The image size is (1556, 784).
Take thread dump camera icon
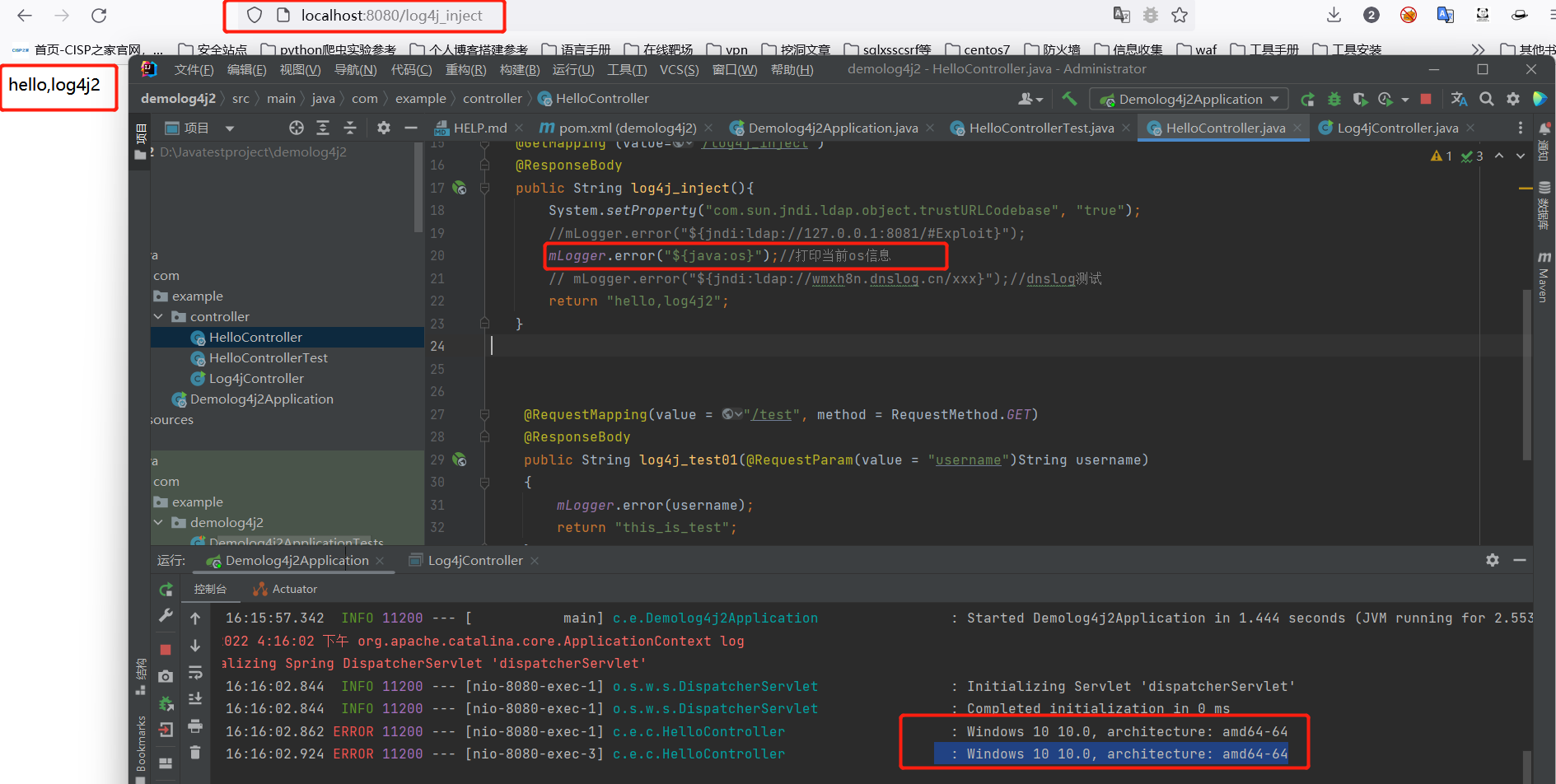166,676
